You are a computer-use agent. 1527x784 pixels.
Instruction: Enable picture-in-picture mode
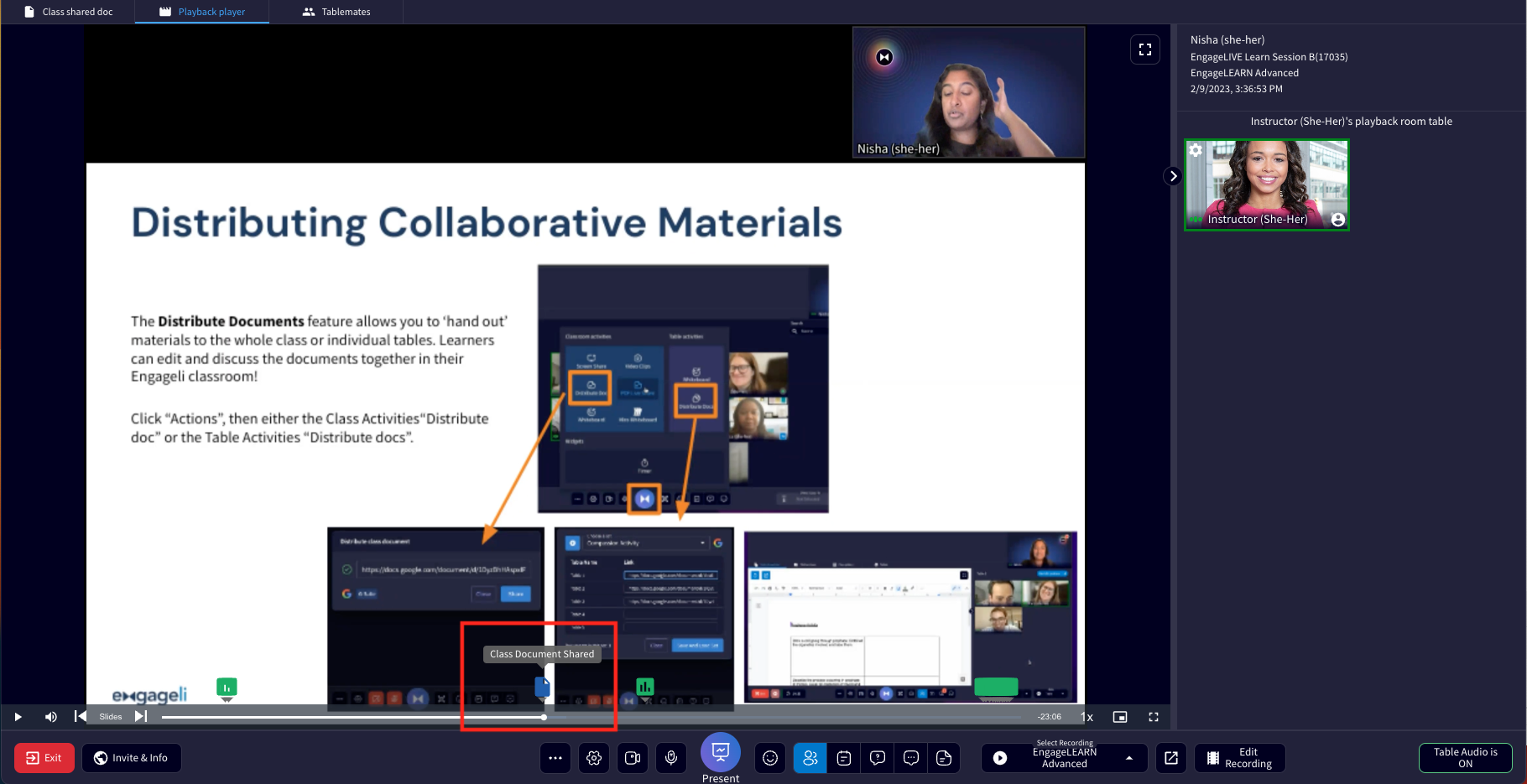click(1120, 717)
